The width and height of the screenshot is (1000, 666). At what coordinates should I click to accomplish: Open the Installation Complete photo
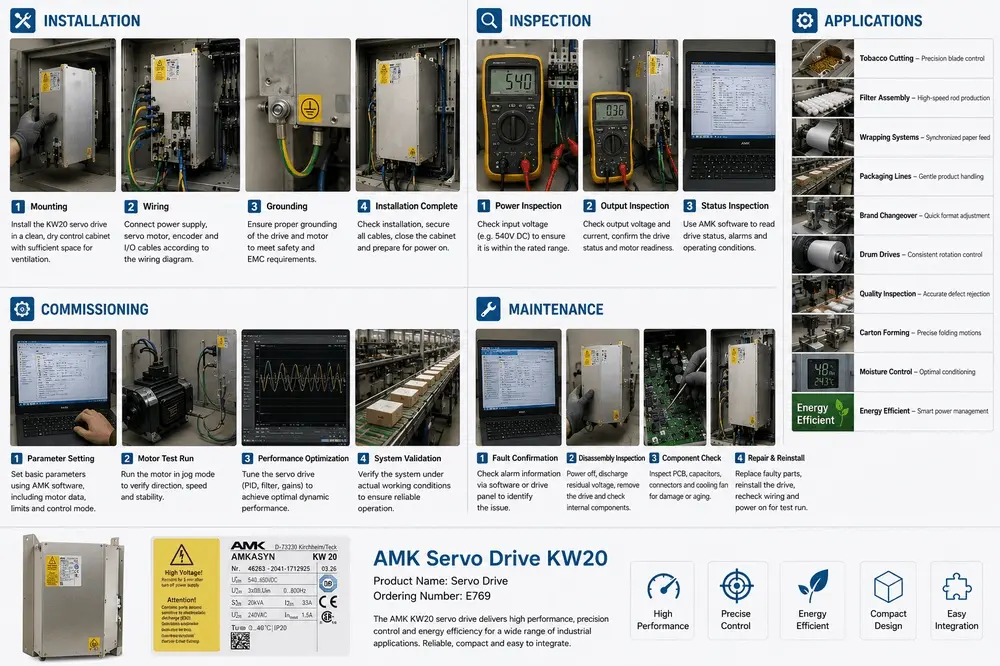408,115
